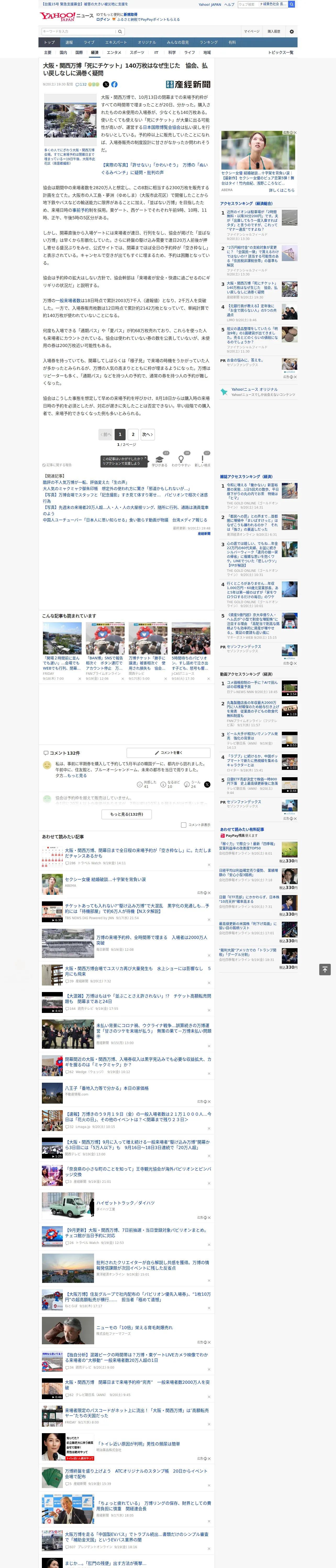Open the 台風15号 緊急支援募金 banner link
Image resolution: width=336 pixels, height=1568 pixels.
[x=85, y=4]
